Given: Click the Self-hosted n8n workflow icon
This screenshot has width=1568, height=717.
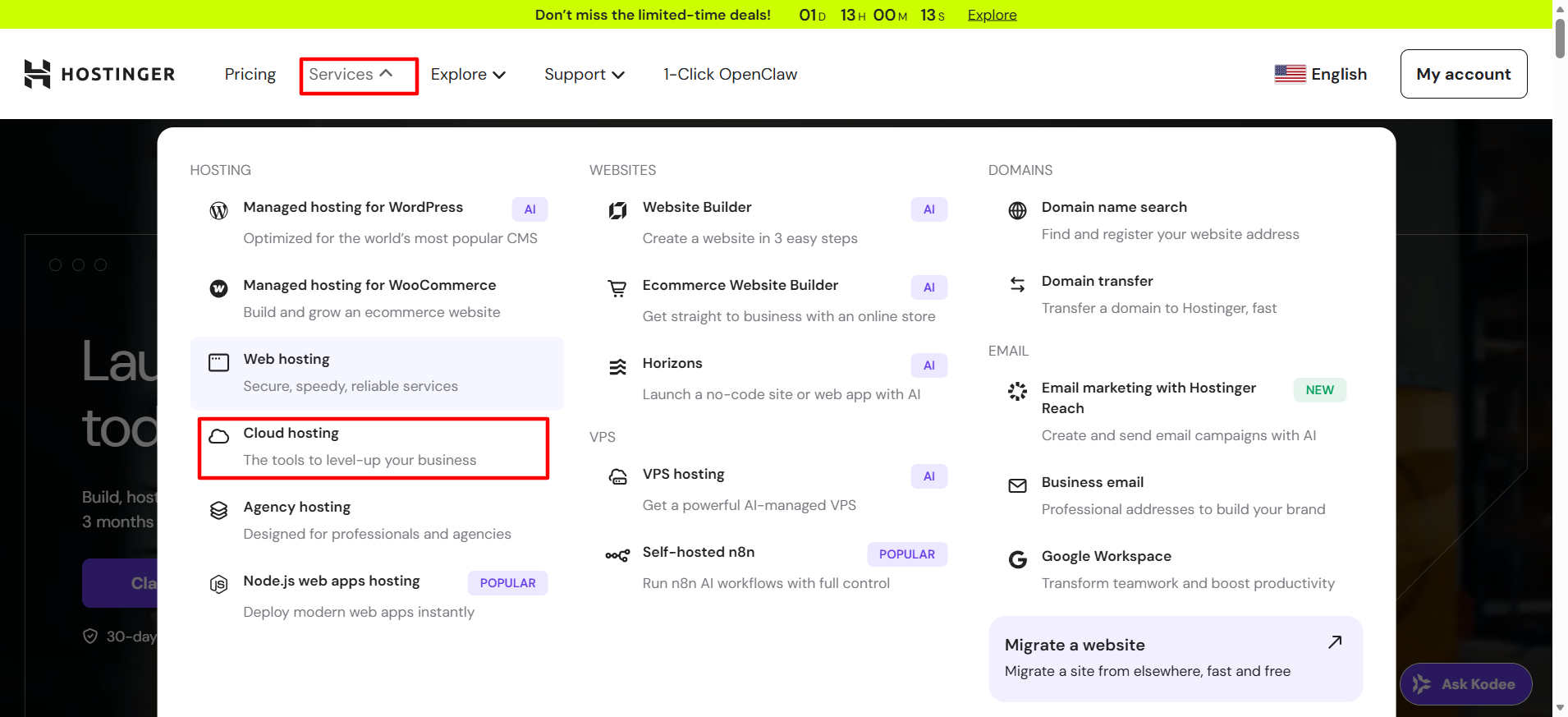Looking at the screenshot, I should 617,556.
